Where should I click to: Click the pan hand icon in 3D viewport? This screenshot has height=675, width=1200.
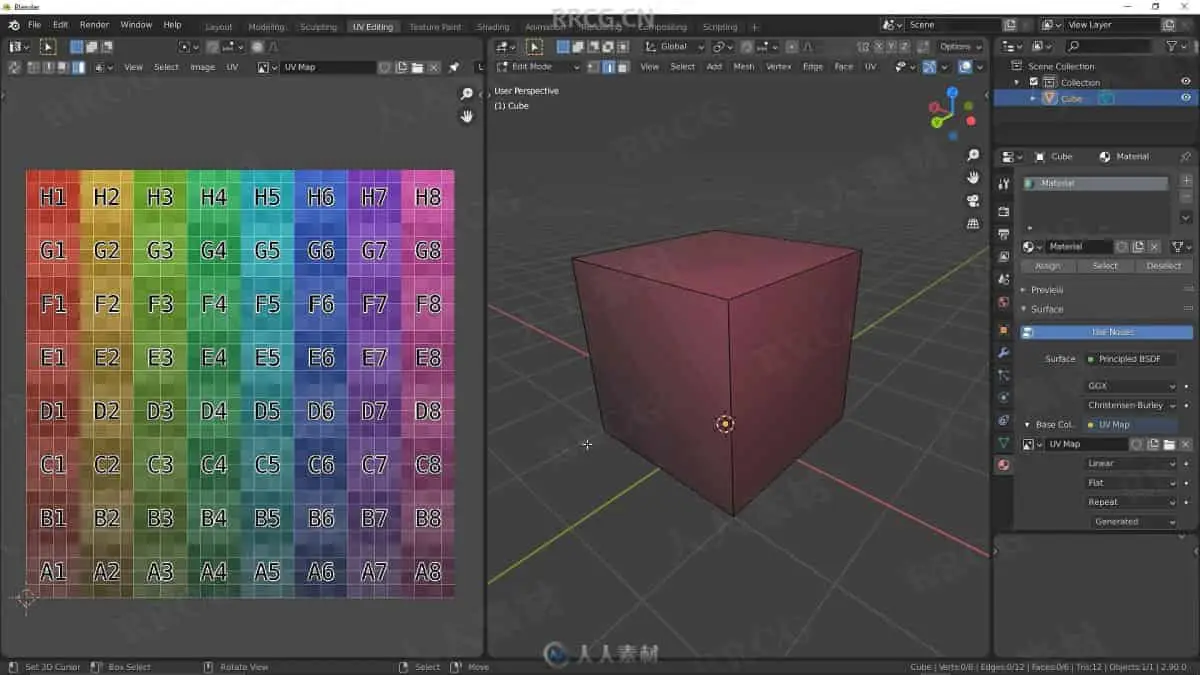point(973,178)
